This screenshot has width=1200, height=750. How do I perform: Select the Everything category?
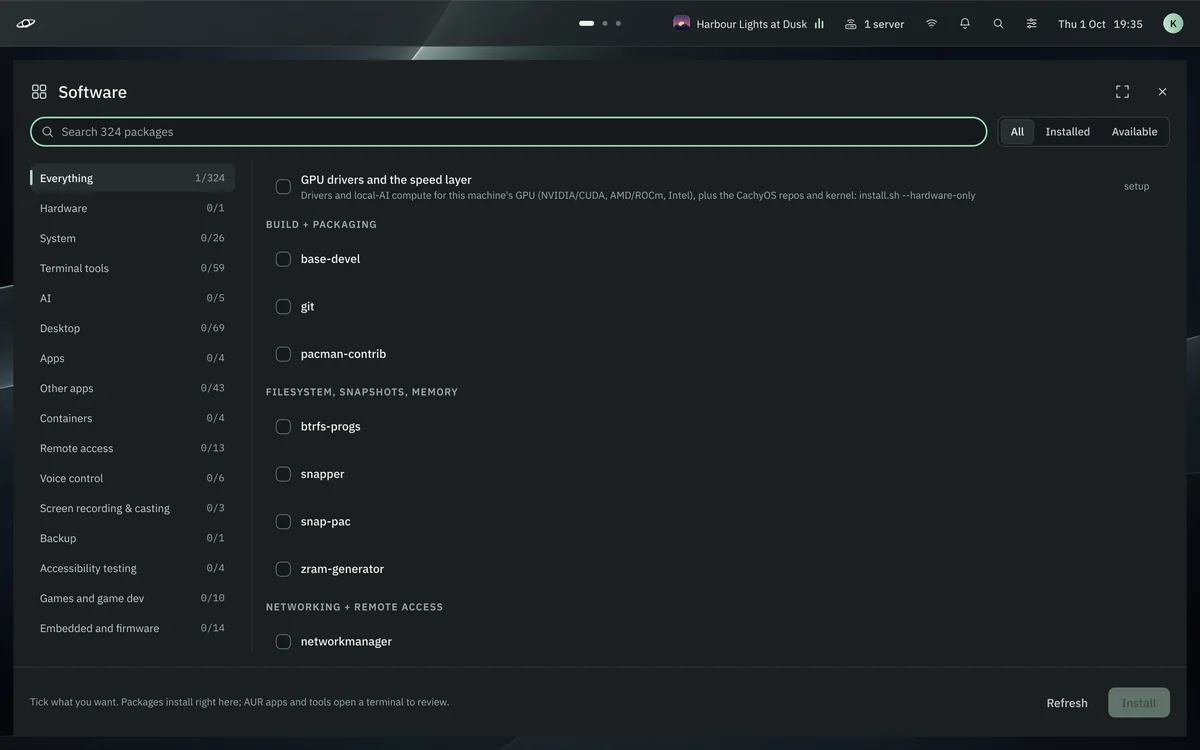pos(132,178)
